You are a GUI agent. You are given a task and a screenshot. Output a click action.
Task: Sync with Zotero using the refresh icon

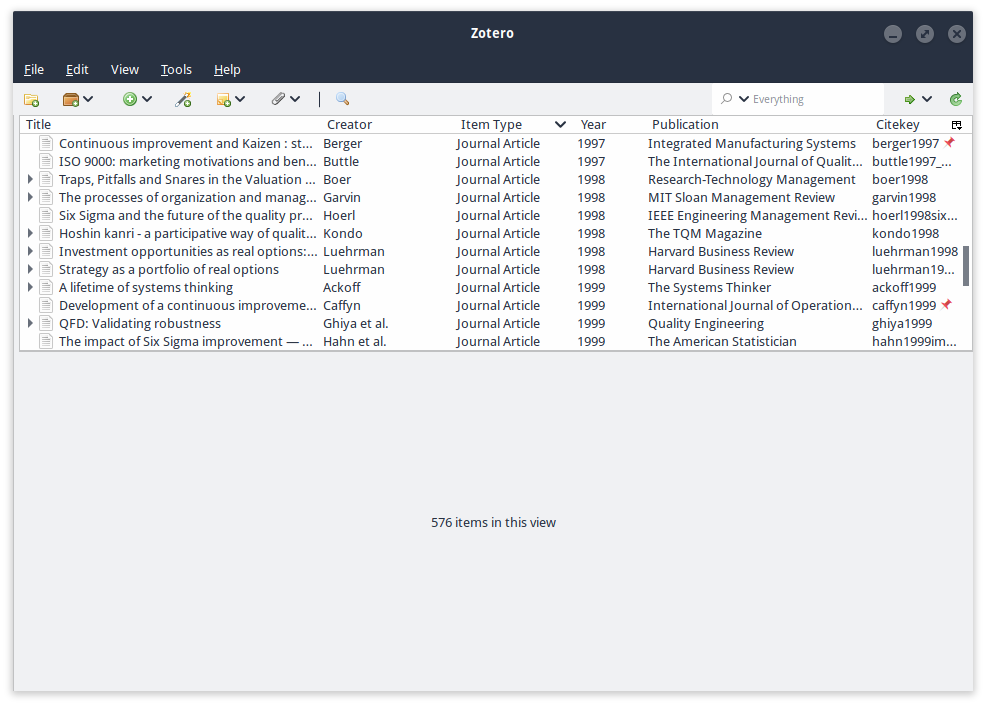click(956, 99)
